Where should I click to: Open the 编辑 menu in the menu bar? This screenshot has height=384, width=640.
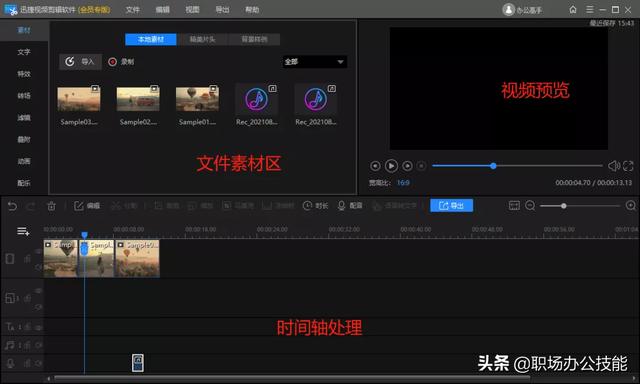[x=162, y=9]
